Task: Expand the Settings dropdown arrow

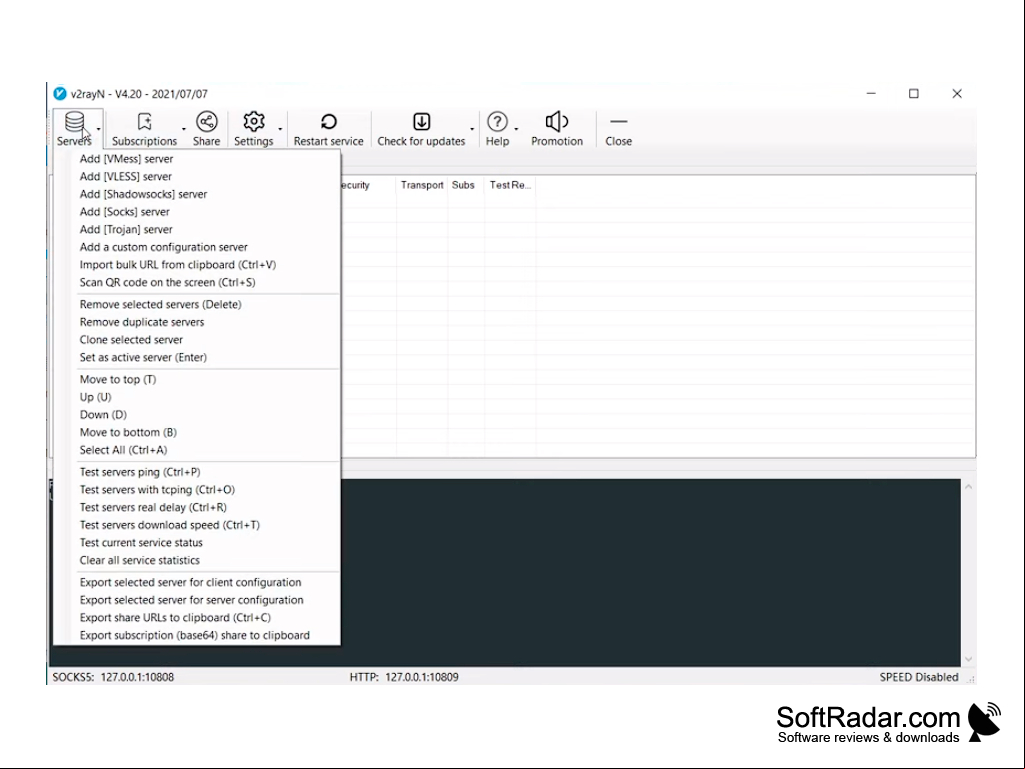Action: [280, 129]
